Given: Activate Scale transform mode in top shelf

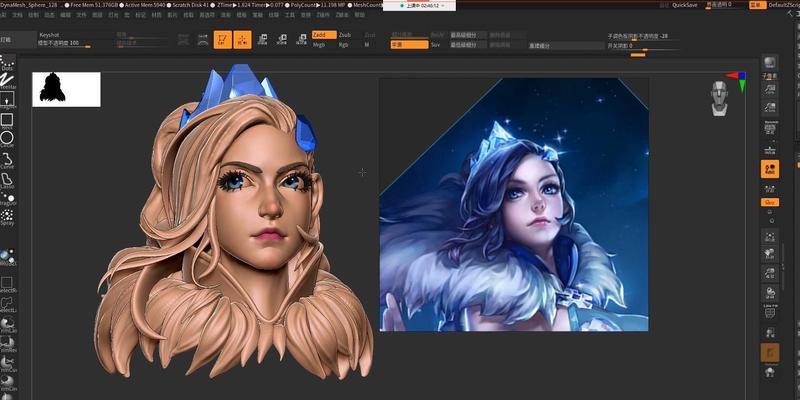Looking at the screenshot, I should 282,39.
